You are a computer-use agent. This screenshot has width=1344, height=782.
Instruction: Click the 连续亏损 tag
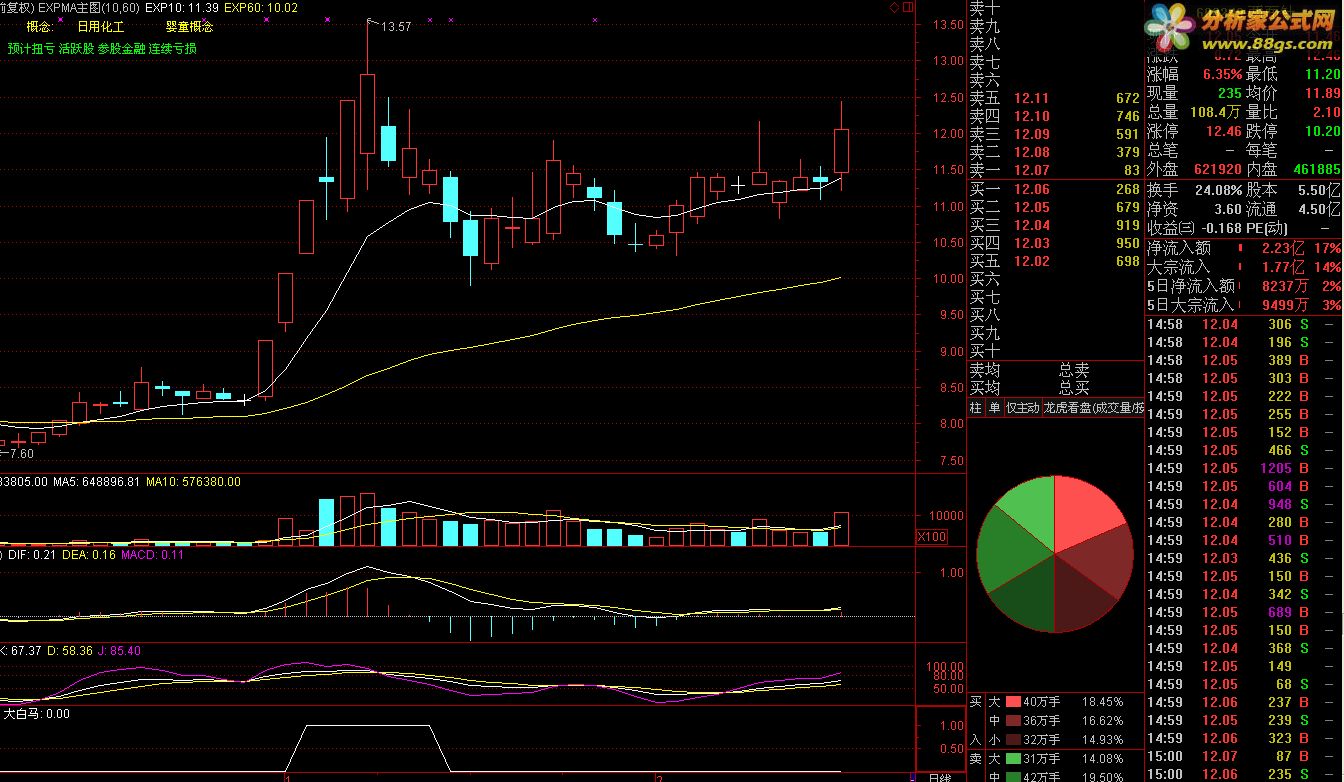coord(173,48)
